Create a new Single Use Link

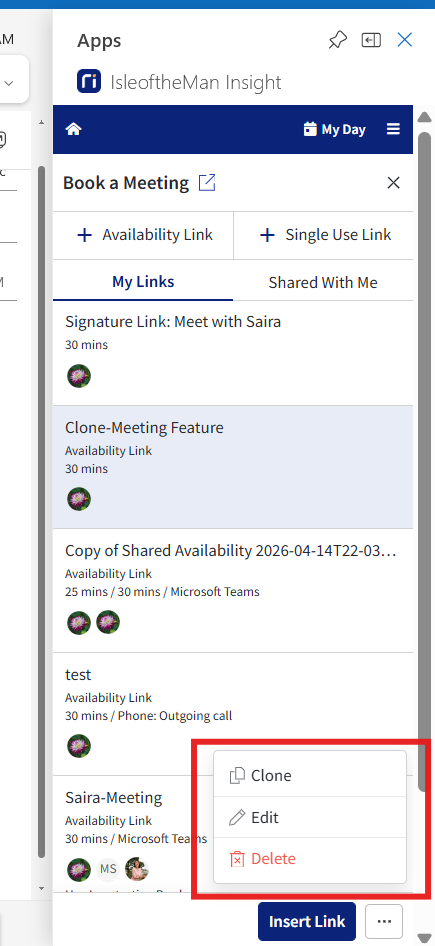[x=323, y=235]
